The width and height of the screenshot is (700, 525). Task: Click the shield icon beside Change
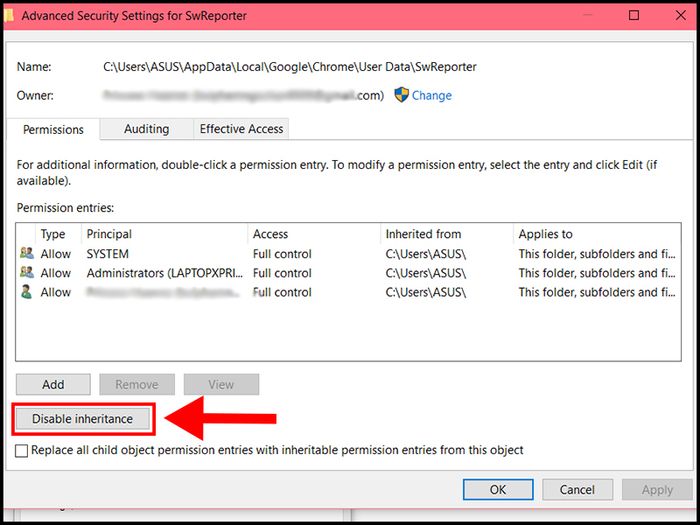401,95
